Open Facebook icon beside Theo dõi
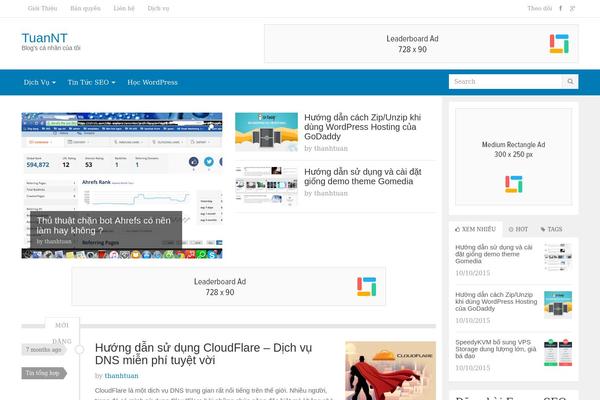The height and width of the screenshot is (400, 600). (561, 8)
